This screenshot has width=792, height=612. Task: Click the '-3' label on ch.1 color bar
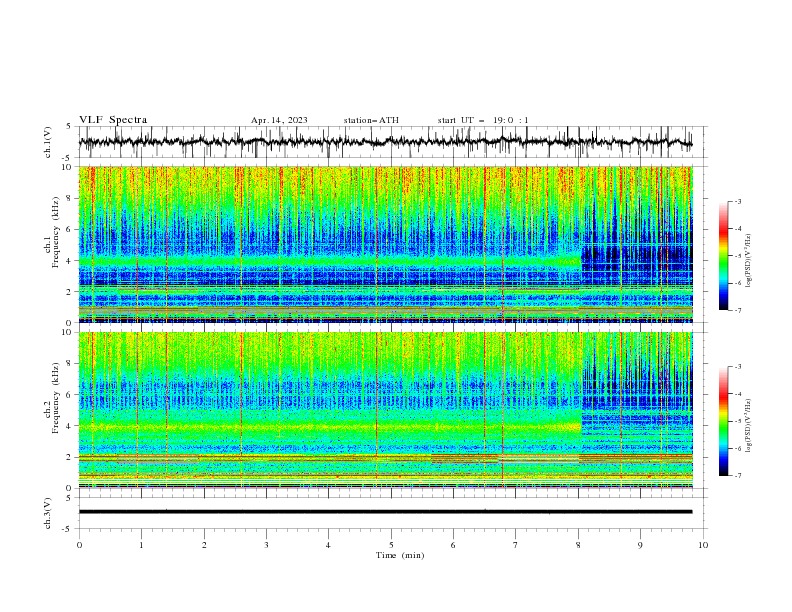tap(737, 201)
